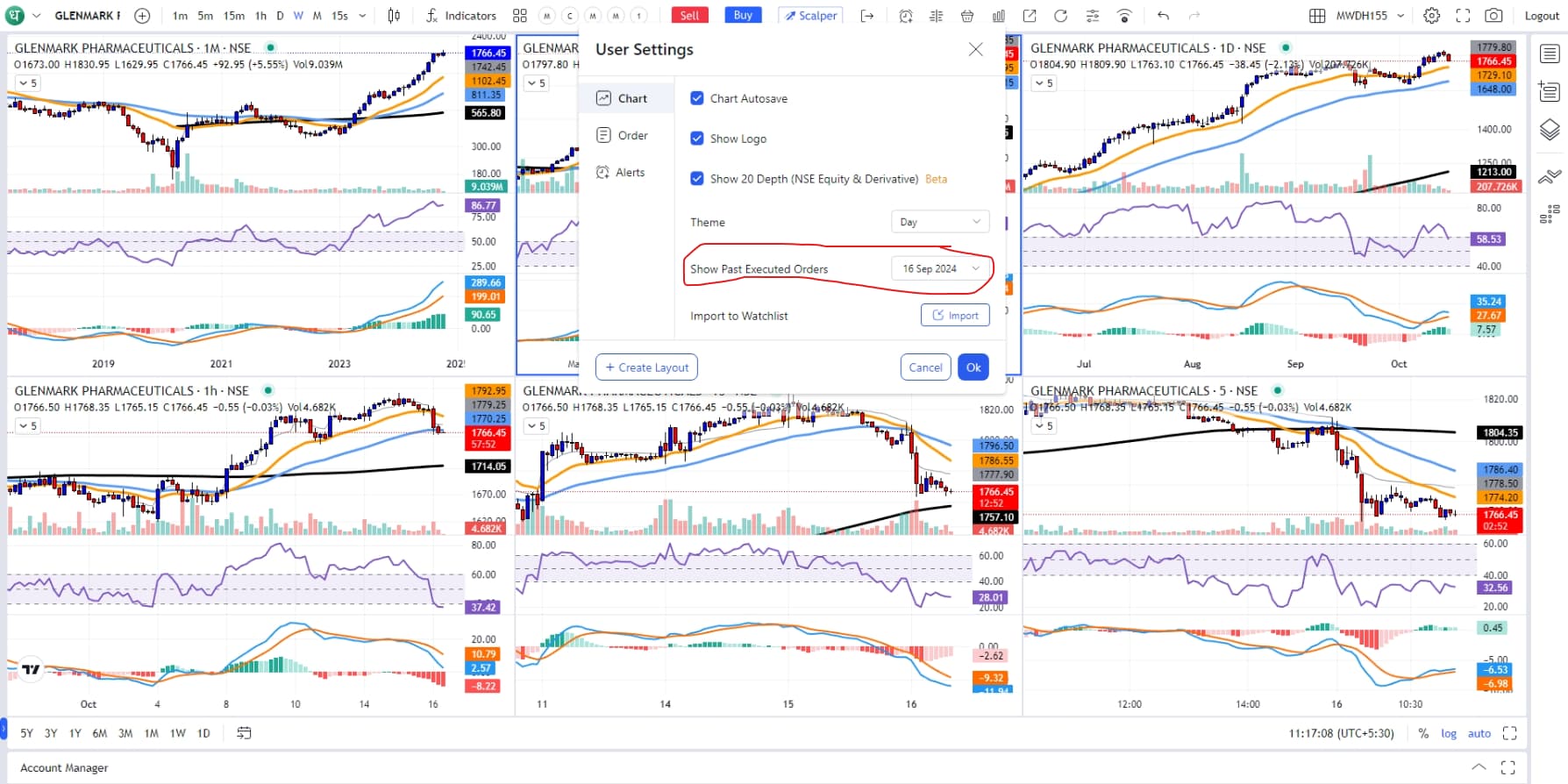Screen dimensions: 1568x784
Task: Click the go-to-date calendar icon in bottom bar
Action: coord(244,733)
